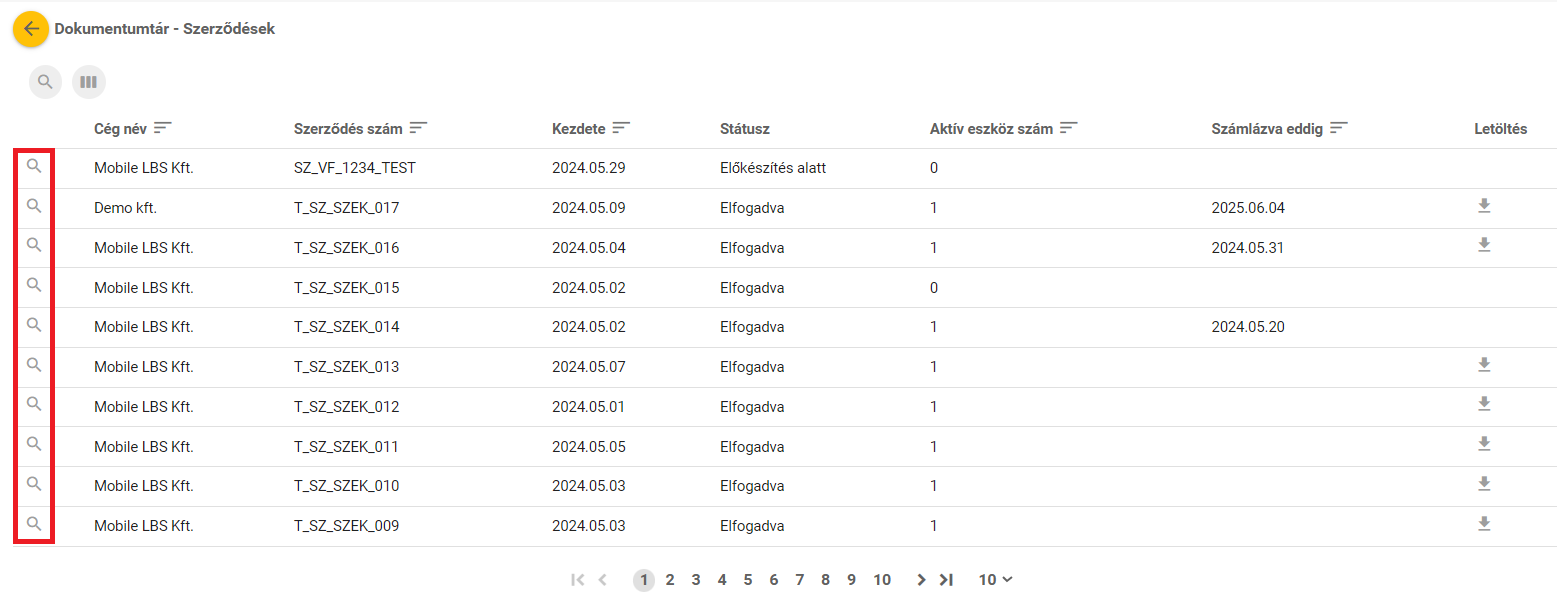Download the T_SZ_SZEK_017 contract
This screenshot has width=1557, height=611.
pyautogui.click(x=1484, y=206)
